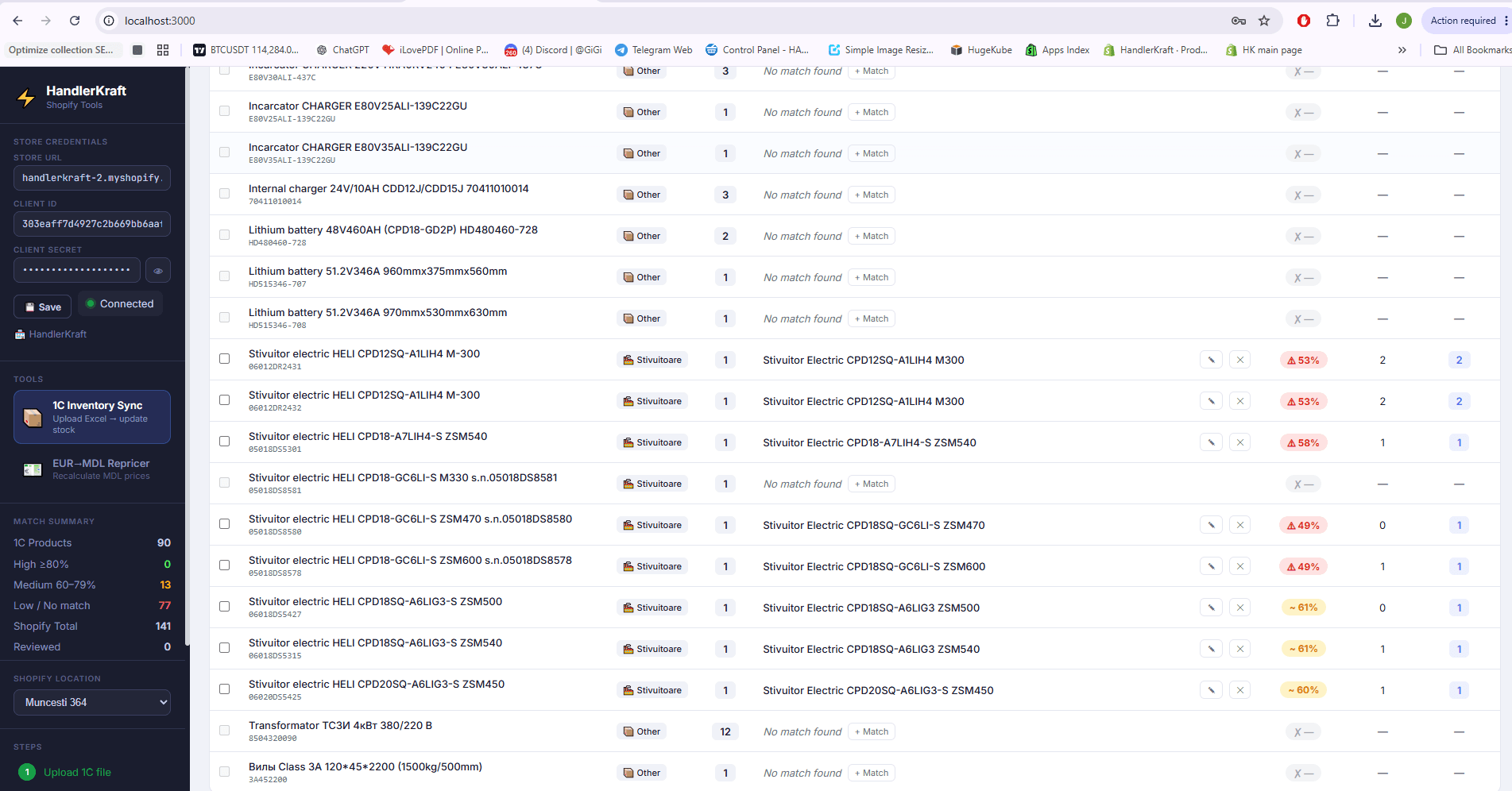1512x791 pixels.
Task: Edit match for CPD20SQ-A6LIG3-S ZSM450 row
Action: pyautogui.click(x=1211, y=690)
